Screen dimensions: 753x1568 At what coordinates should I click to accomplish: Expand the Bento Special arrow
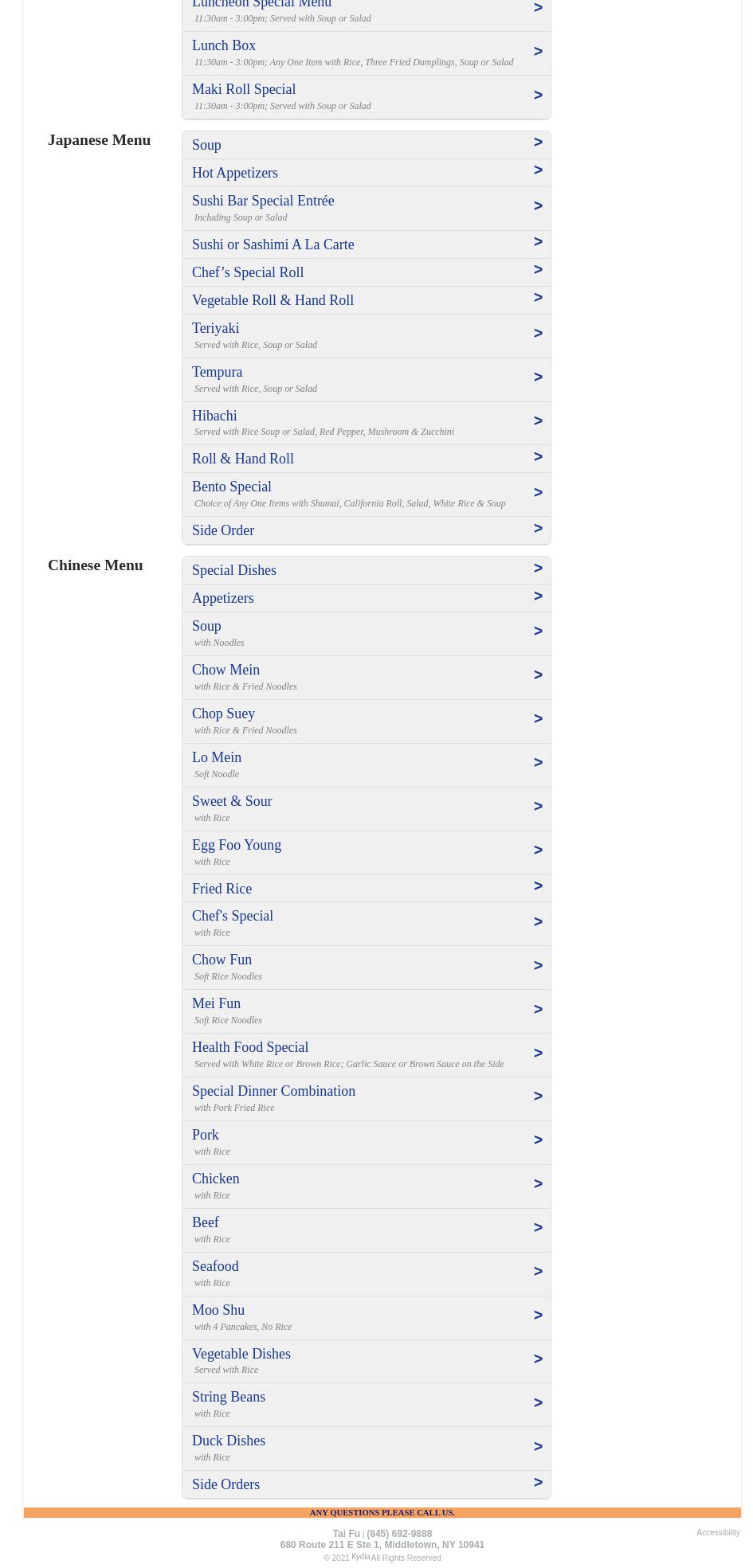538,493
